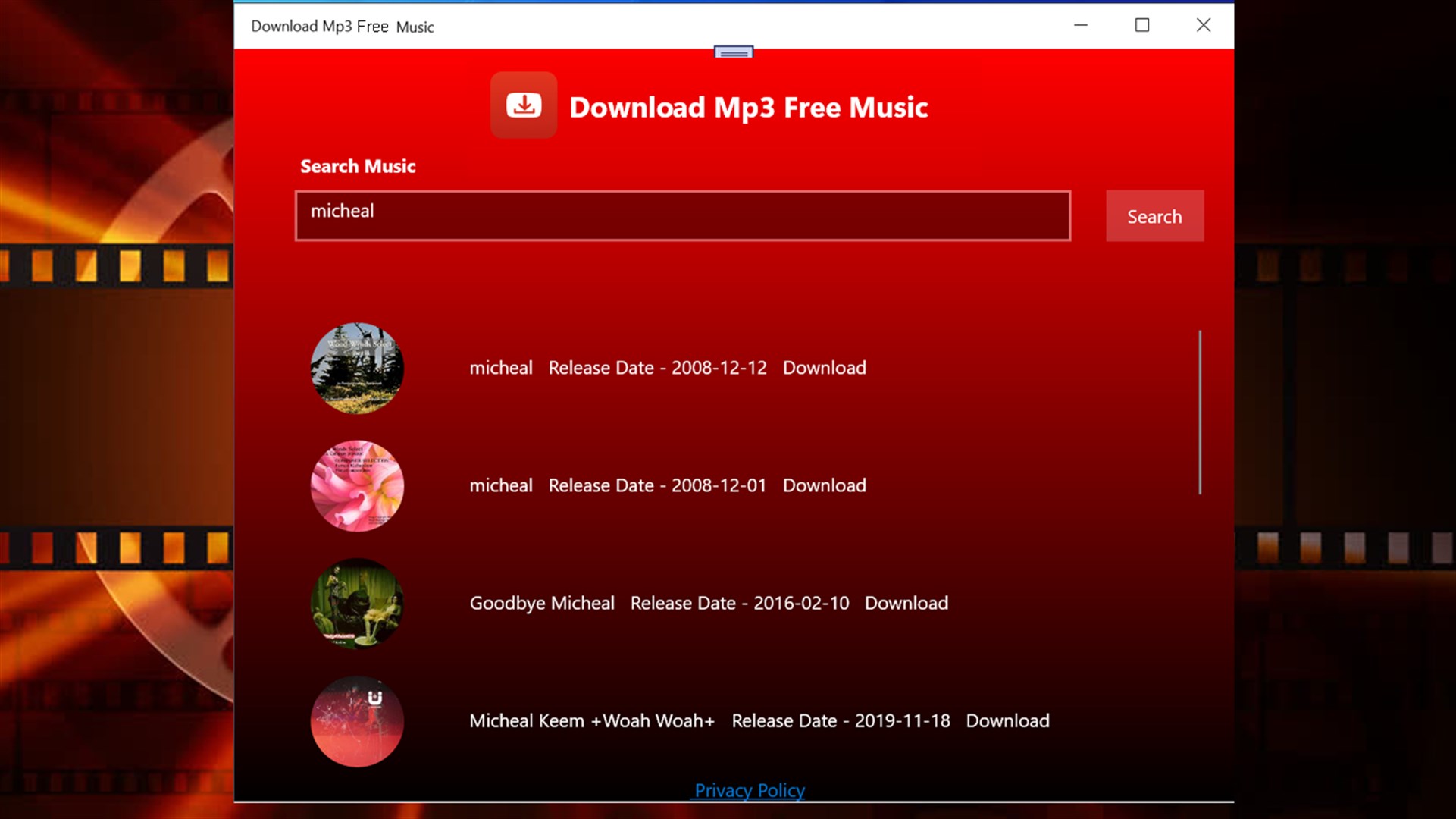Select Goodbye Micheal from the results list
The height and width of the screenshot is (819, 1456).
(x=542, y=603)
